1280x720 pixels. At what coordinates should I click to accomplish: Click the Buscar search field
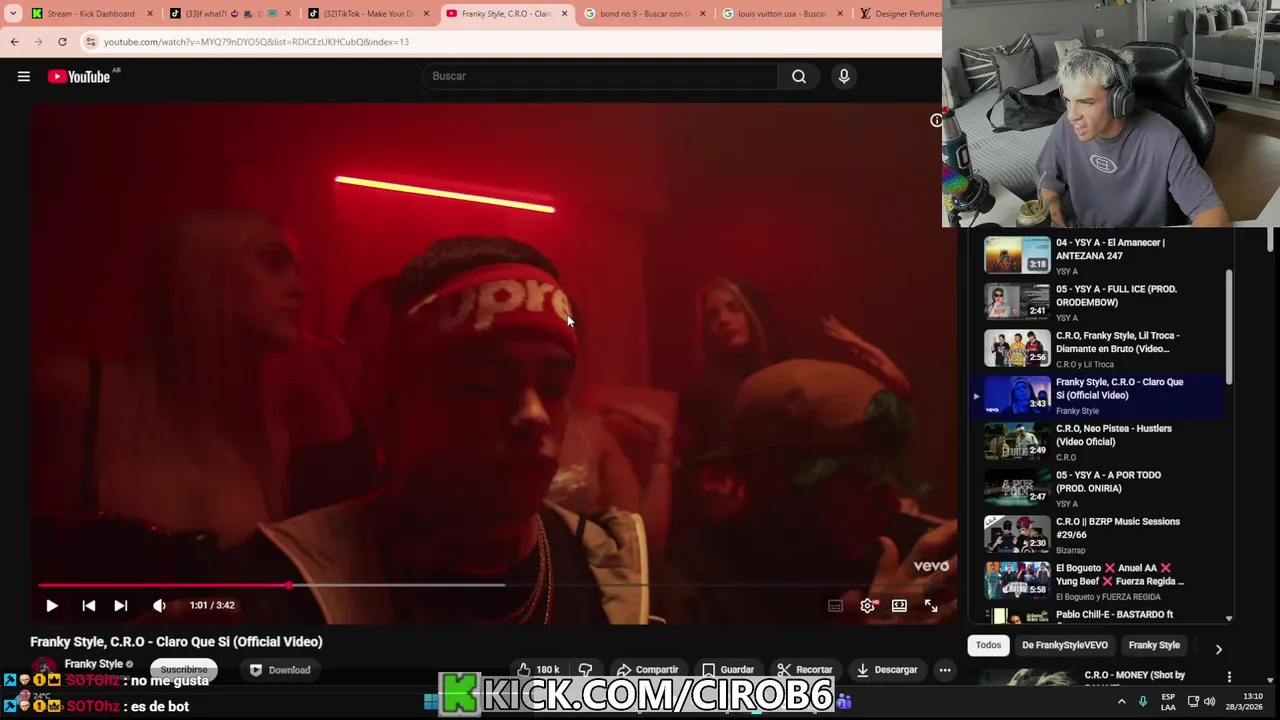point(600,76)
